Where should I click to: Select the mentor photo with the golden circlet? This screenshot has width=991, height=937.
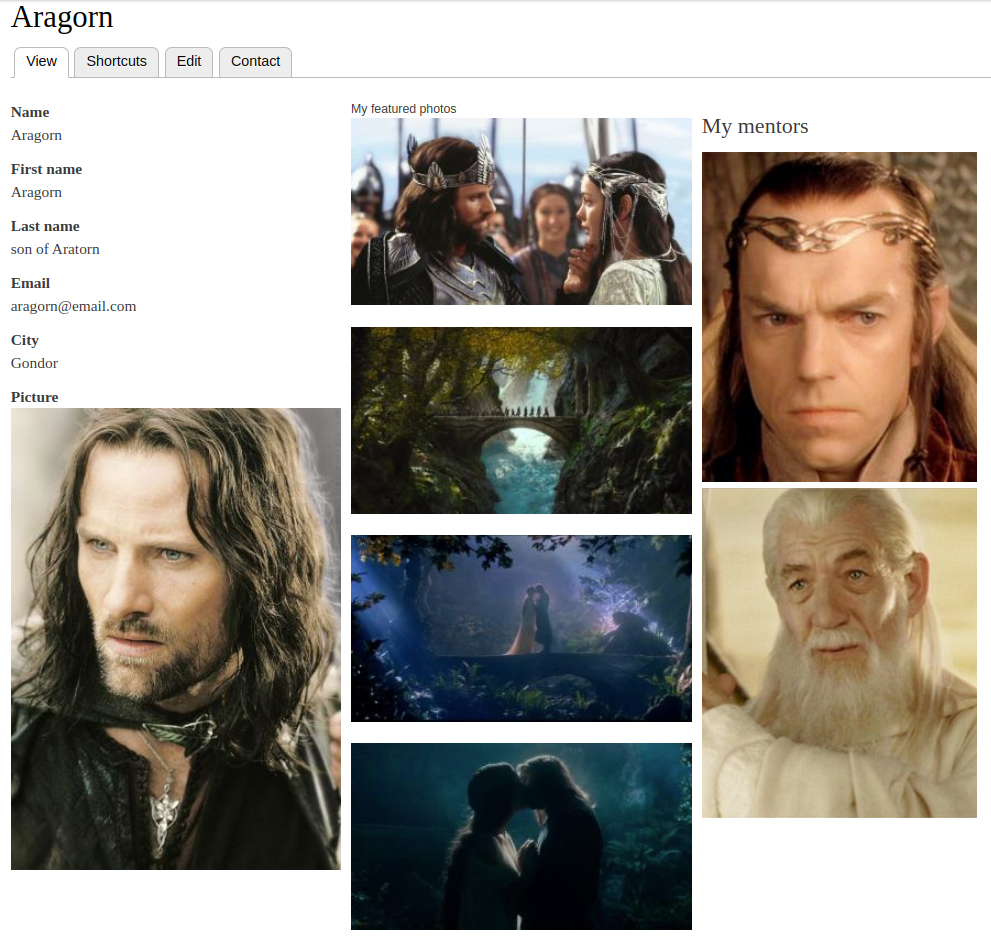[839, 317]
